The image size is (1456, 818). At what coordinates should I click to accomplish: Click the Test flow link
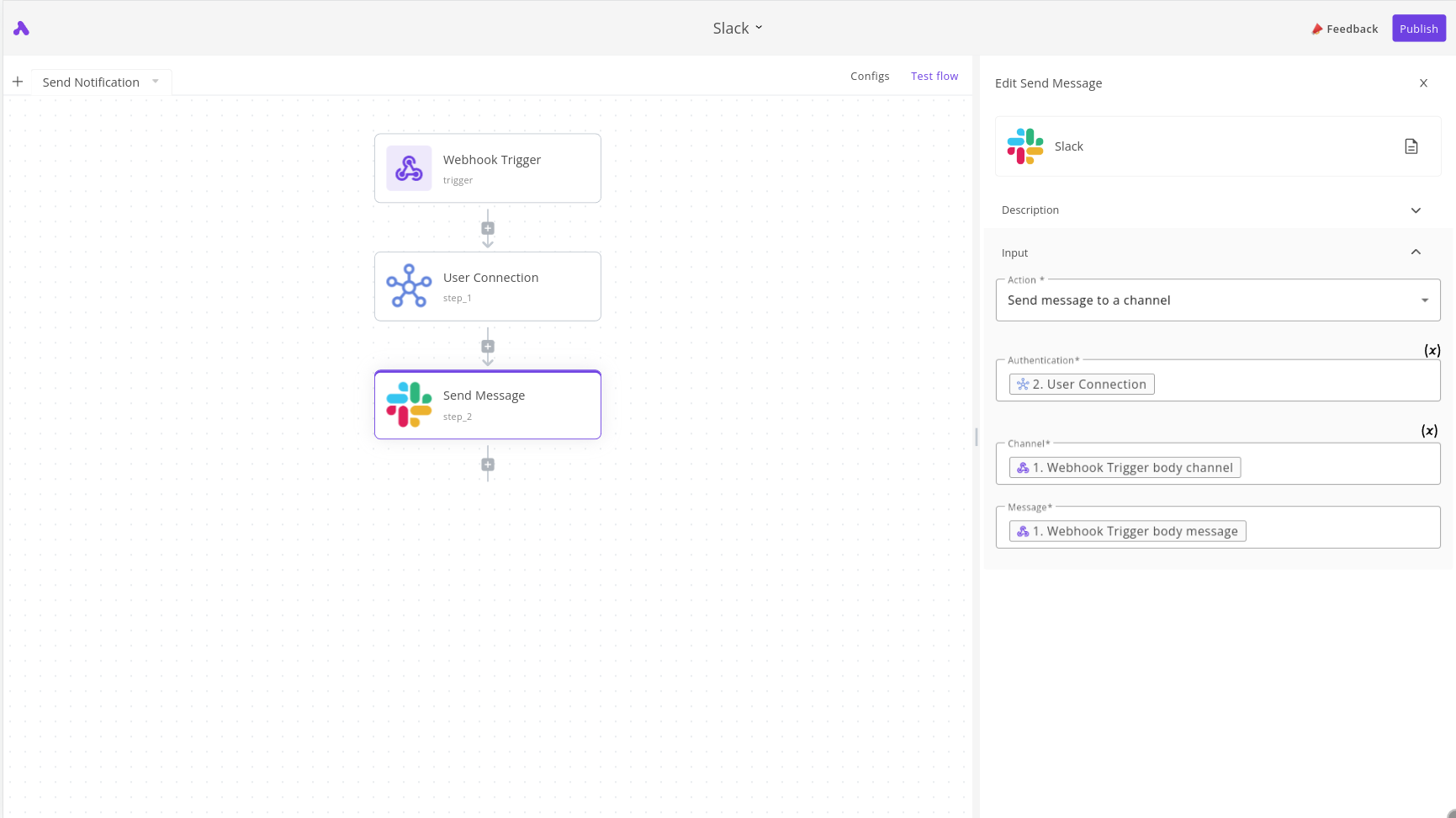[x=934, y=76]
